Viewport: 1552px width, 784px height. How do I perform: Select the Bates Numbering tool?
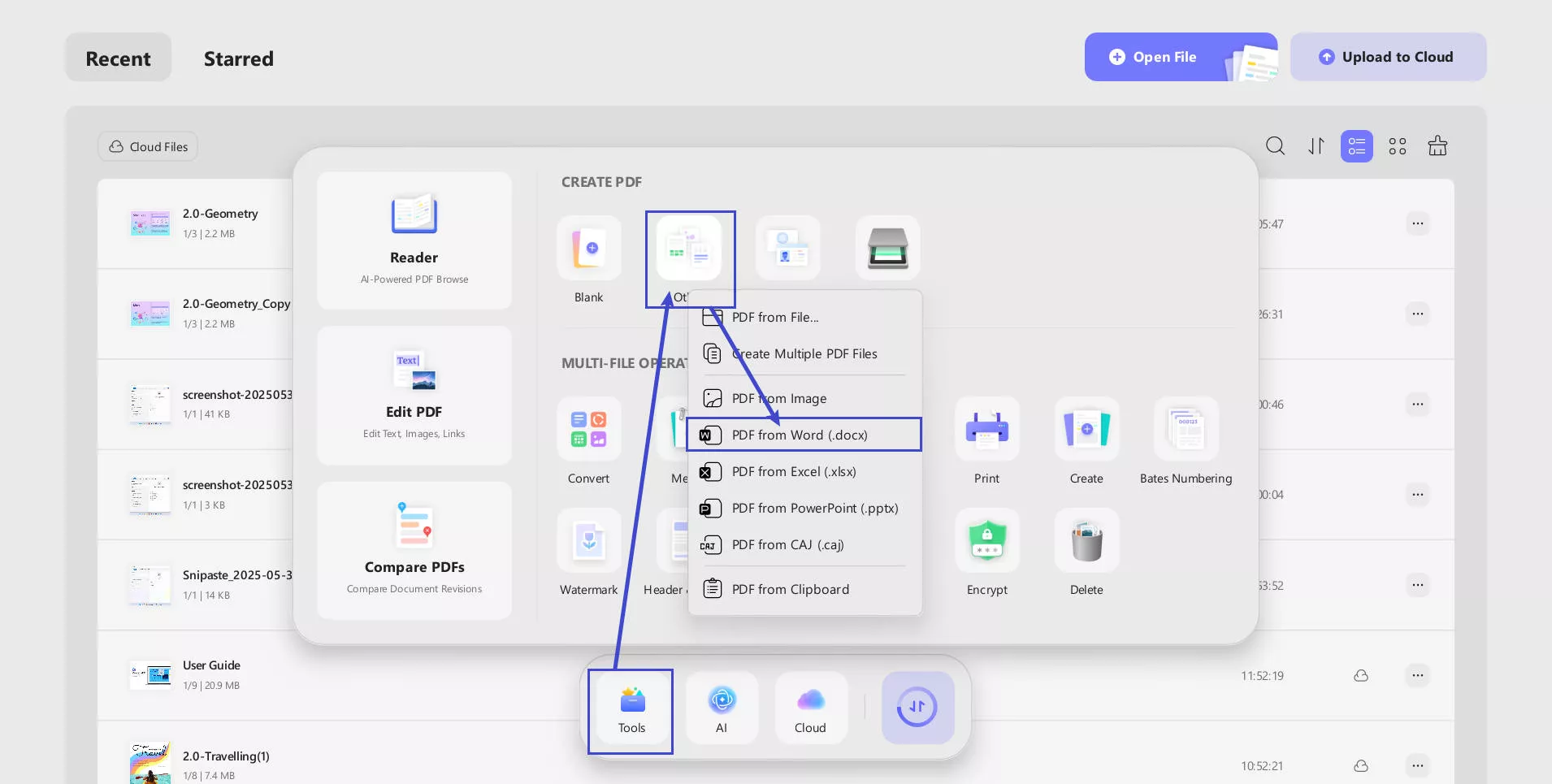1186,429
